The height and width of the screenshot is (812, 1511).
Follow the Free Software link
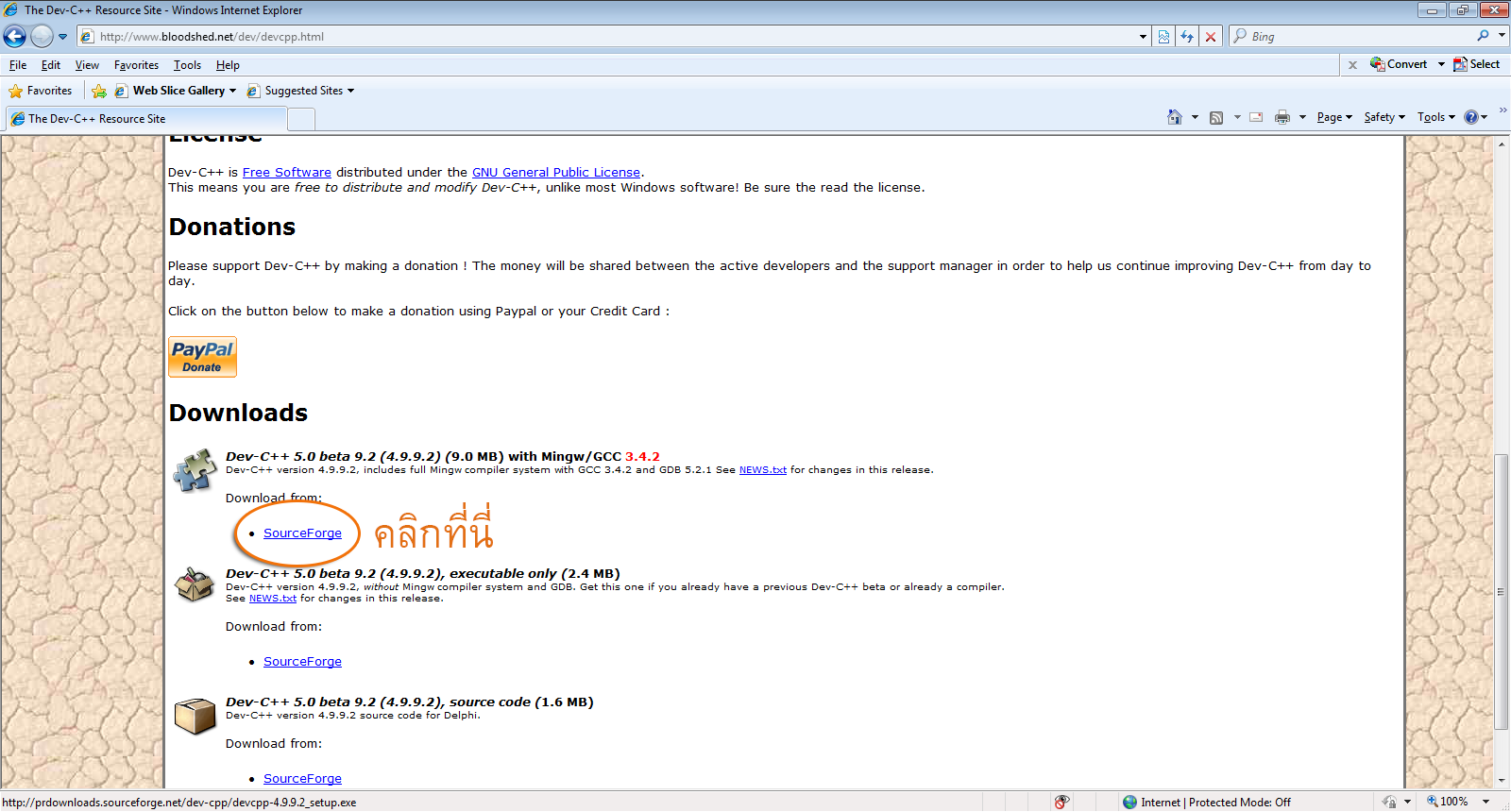coord(287,172)
